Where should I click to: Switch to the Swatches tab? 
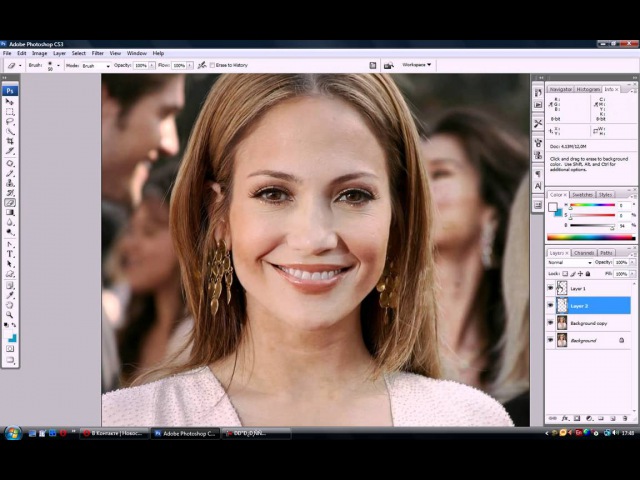(582, 195)
